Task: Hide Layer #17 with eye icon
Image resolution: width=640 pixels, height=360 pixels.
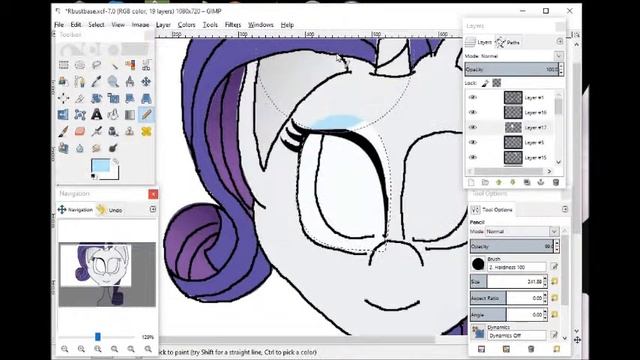Action: [473, 127]
